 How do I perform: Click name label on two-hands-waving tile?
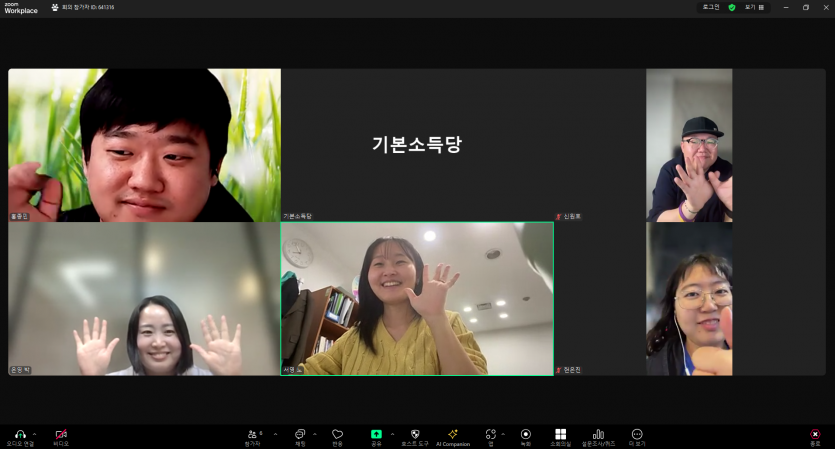(21, 370)
